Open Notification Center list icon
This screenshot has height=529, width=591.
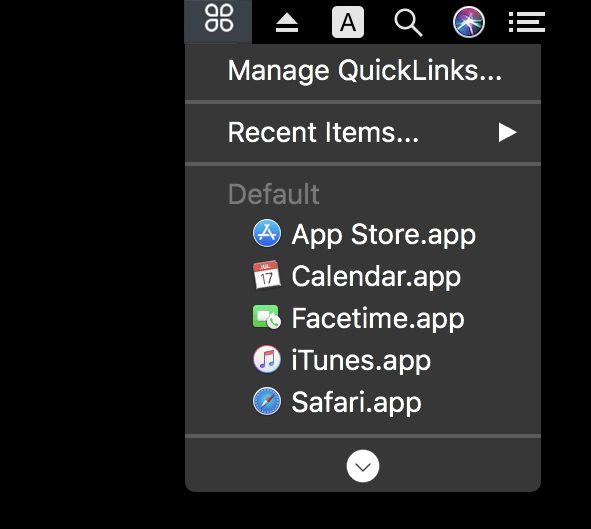pos(527,22)
